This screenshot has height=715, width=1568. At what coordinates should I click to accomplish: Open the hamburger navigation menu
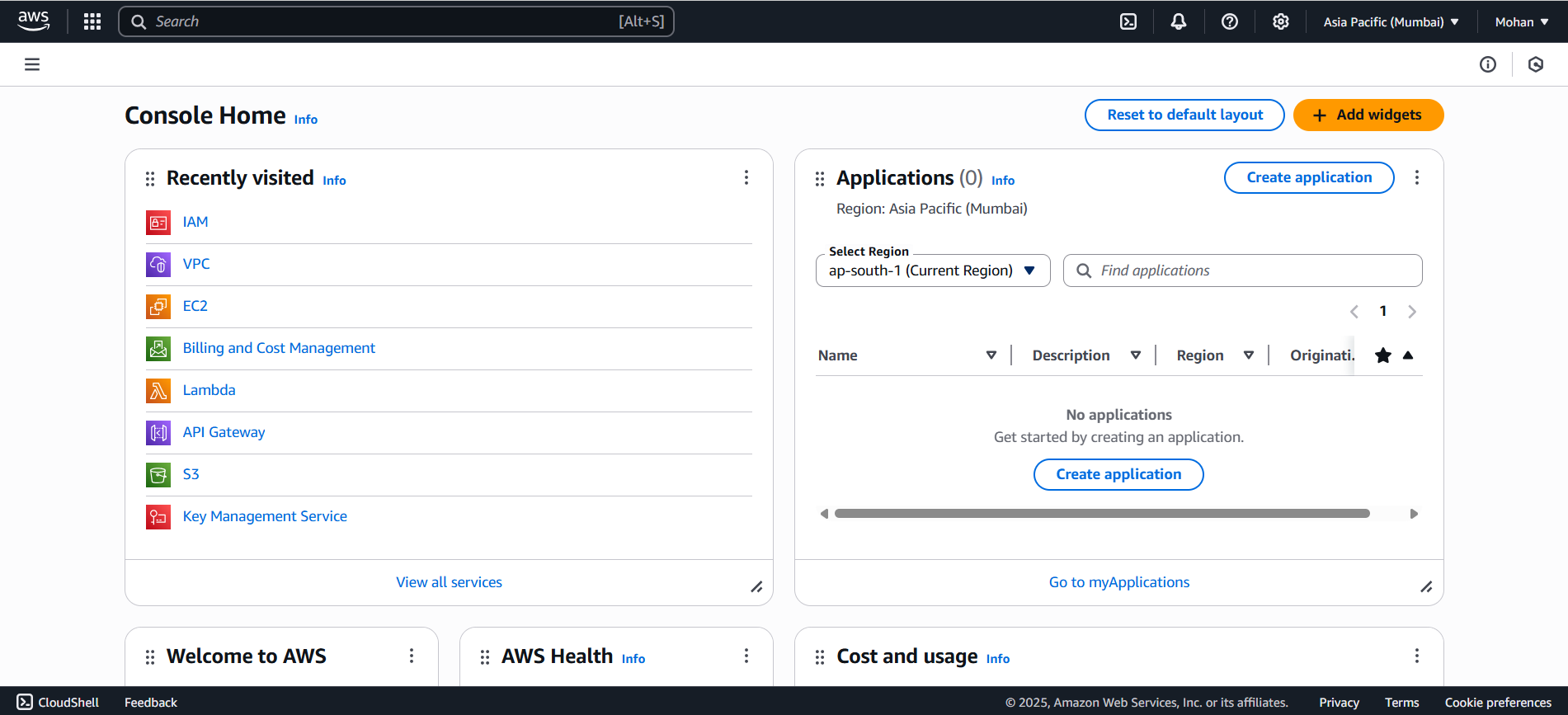(x=32, y=64)
